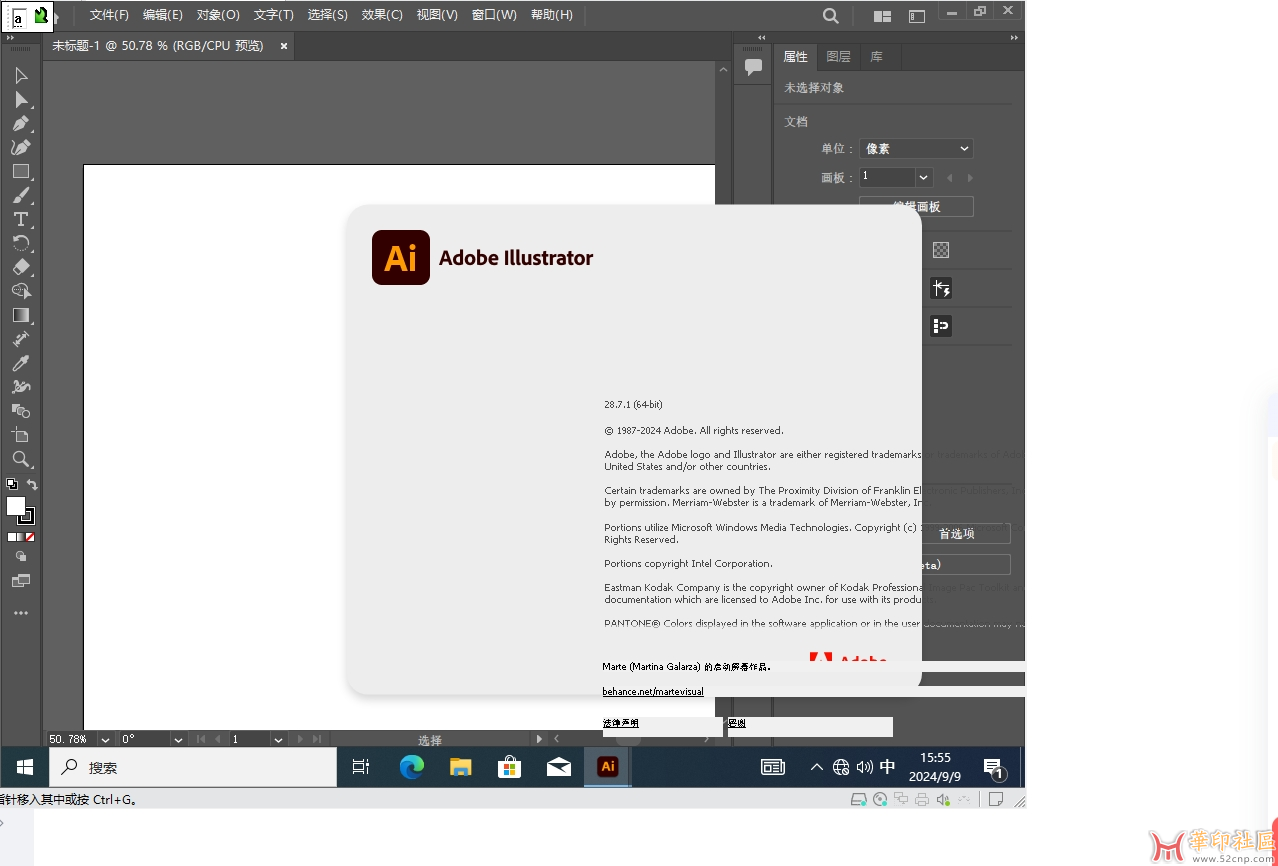Image resolution: width=1278 pixels, height=866 pixels.
Task: Open Edit Toolbar three dots
Action: click(21, 613)
